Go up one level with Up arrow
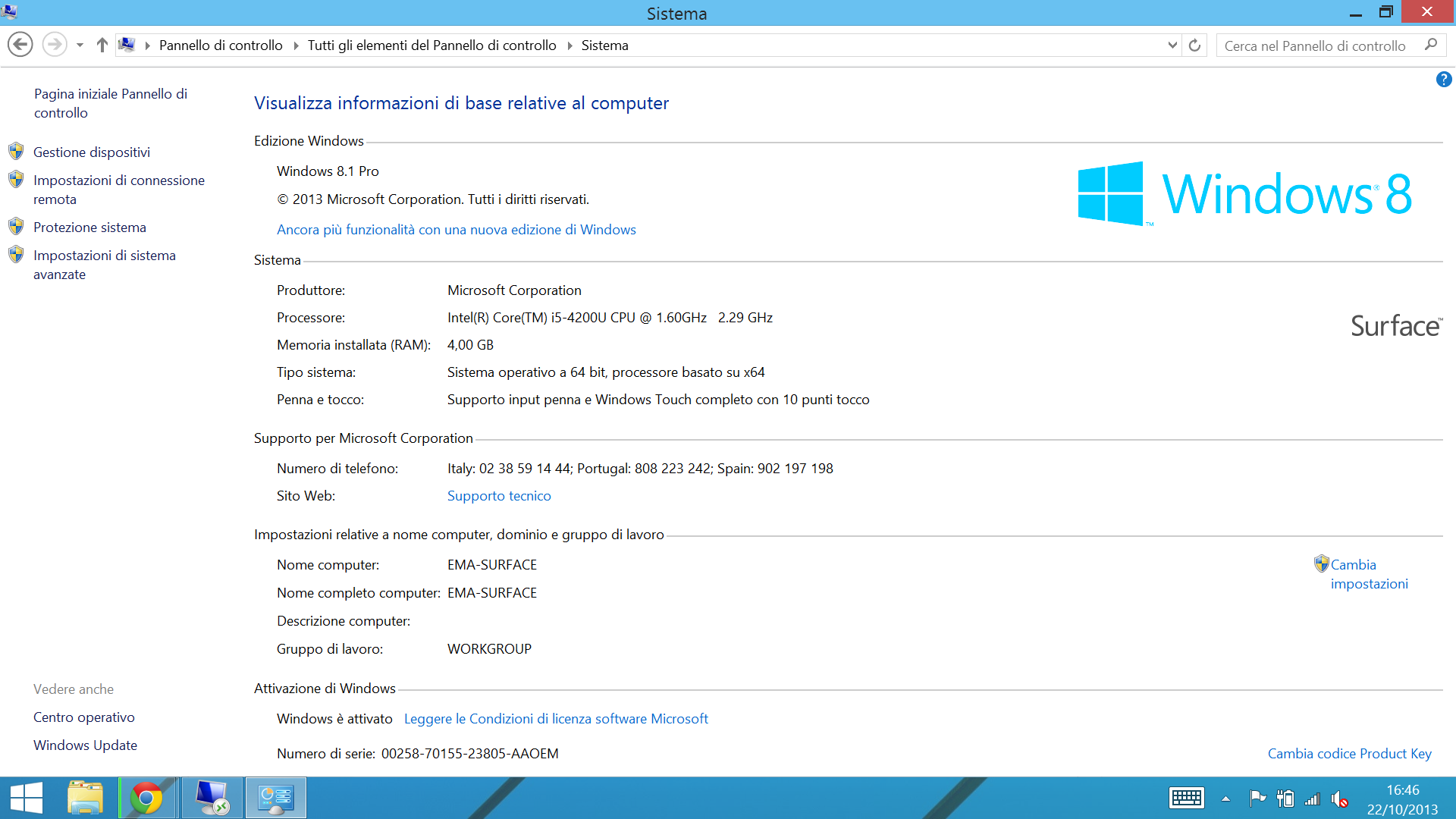 coord(102,45)
